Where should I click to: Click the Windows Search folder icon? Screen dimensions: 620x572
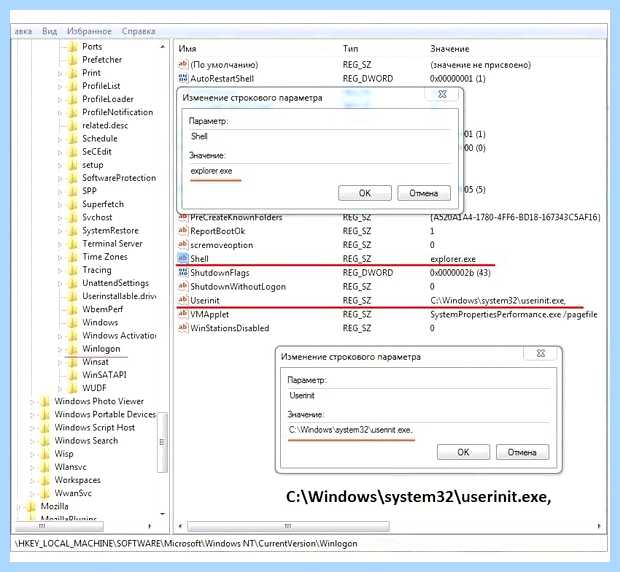45,440
